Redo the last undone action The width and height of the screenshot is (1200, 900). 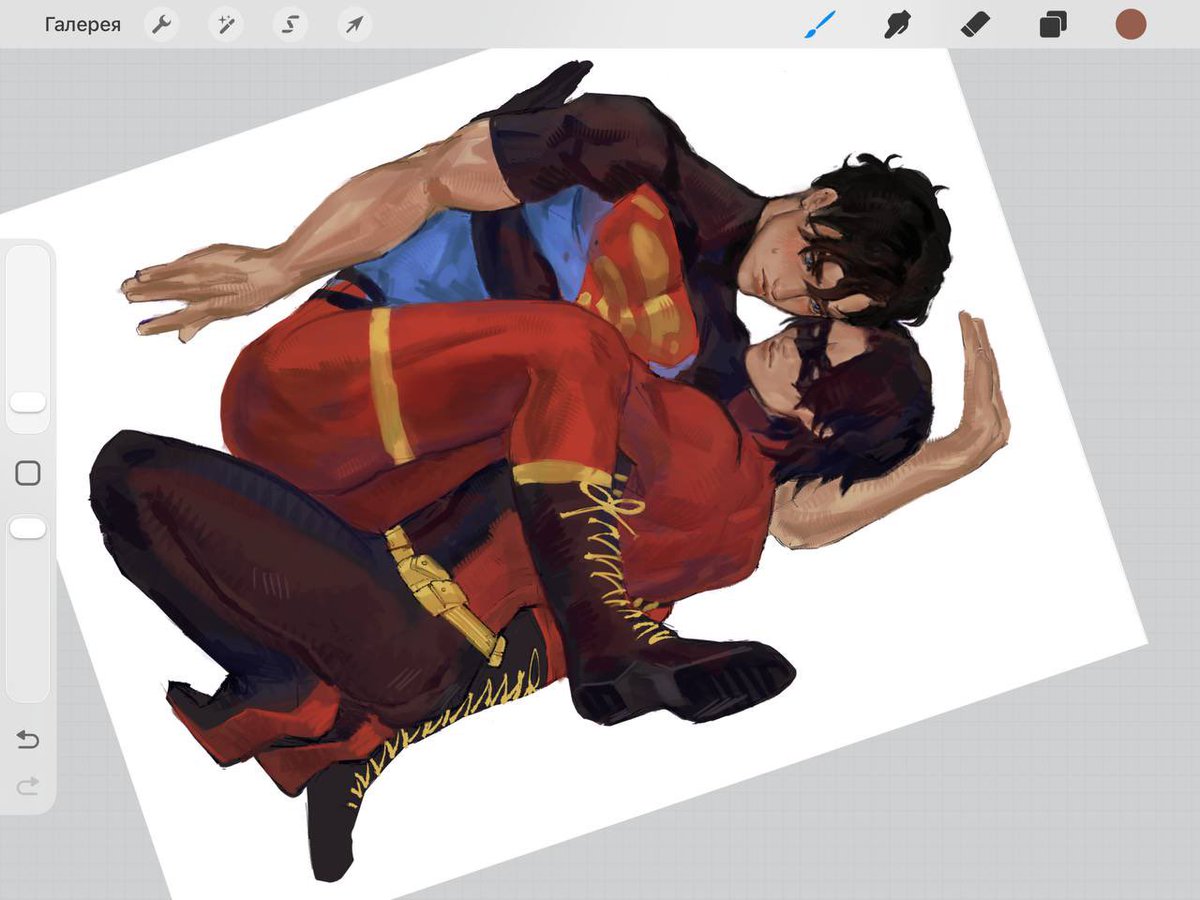click(x=28, y=787)
